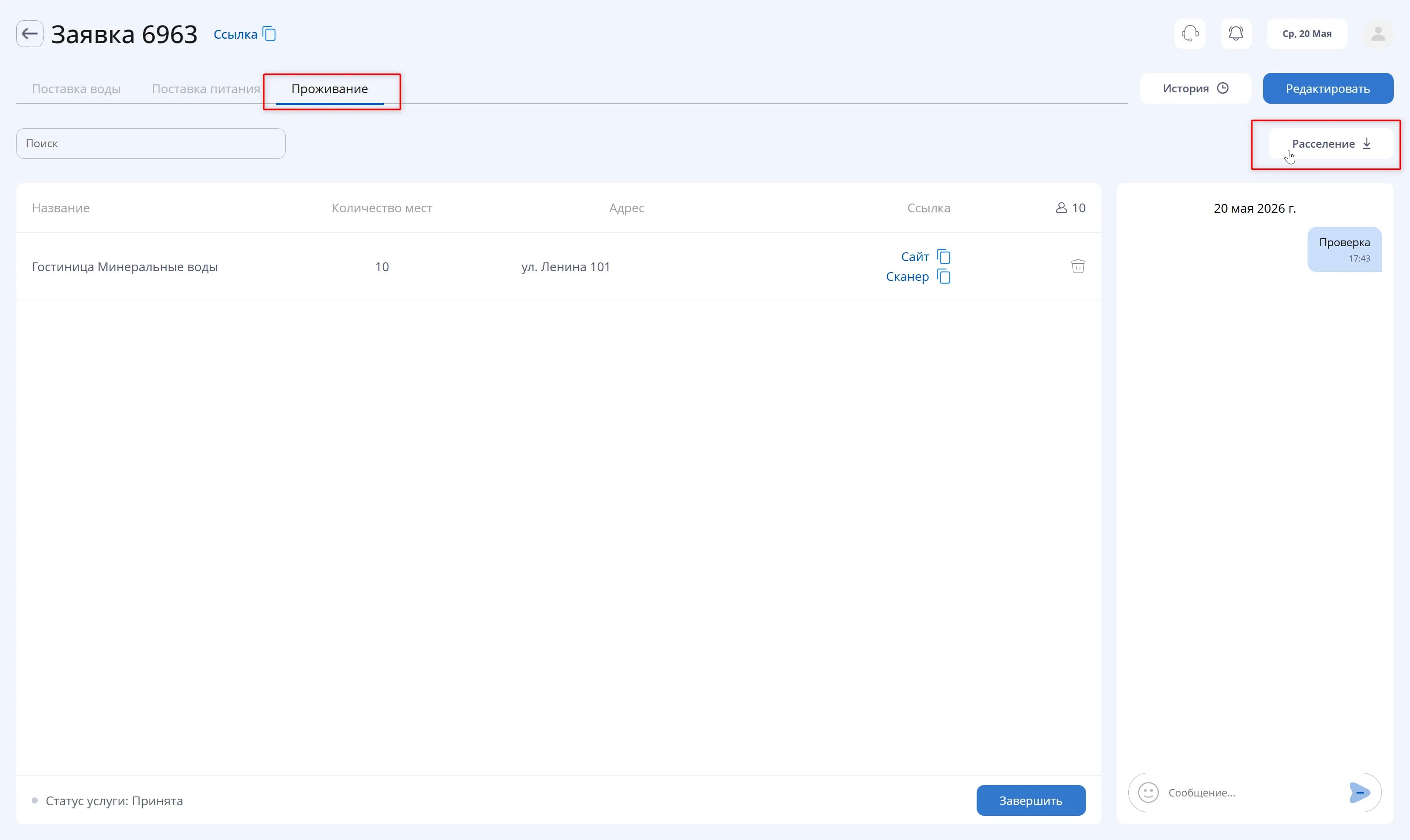The width and height of the screenshot is (1410, 840).
Task: Open the date button Ср, 20 Мая
Action: click(x=1306, y=33)
